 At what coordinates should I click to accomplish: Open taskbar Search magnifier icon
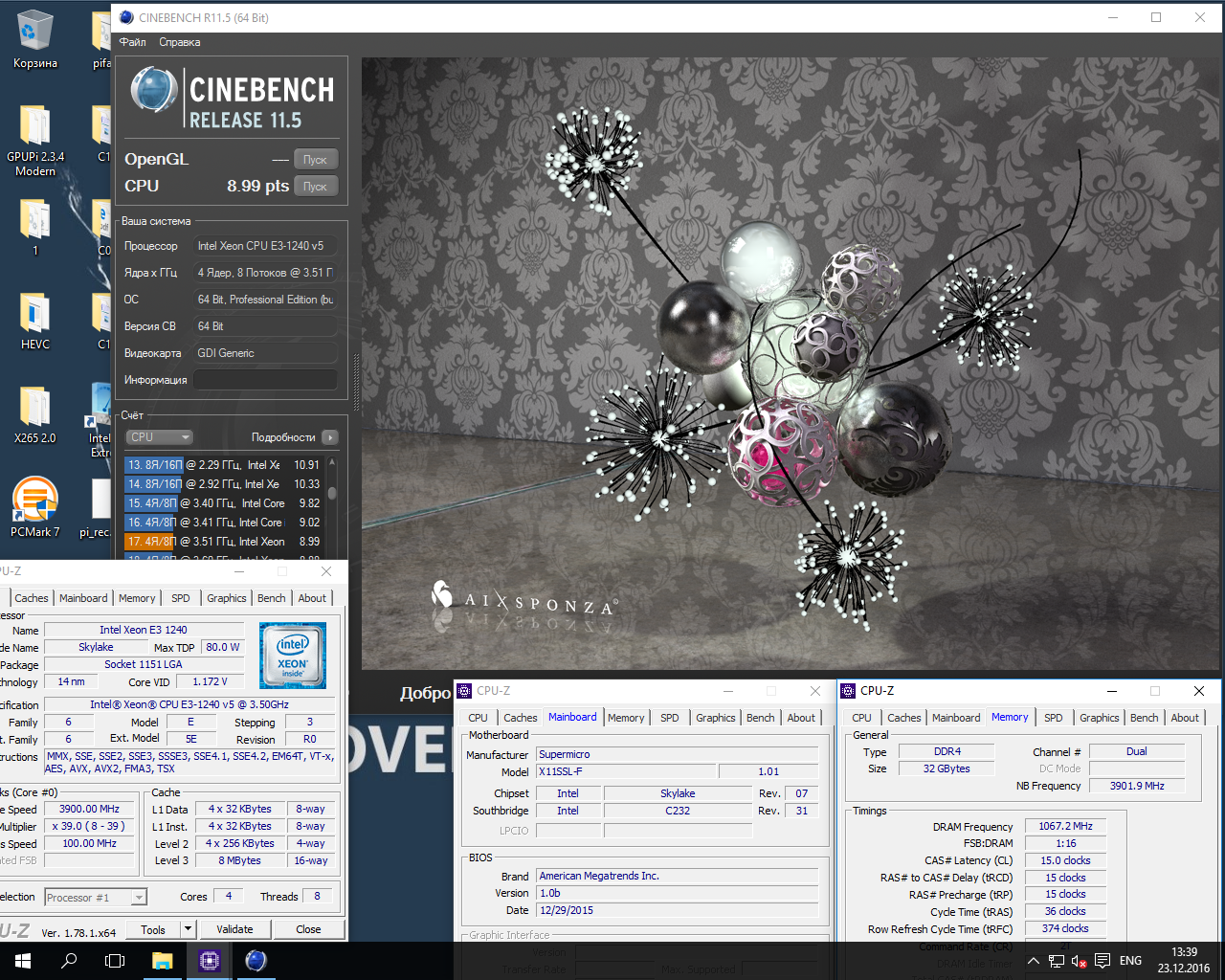point(69,961)
